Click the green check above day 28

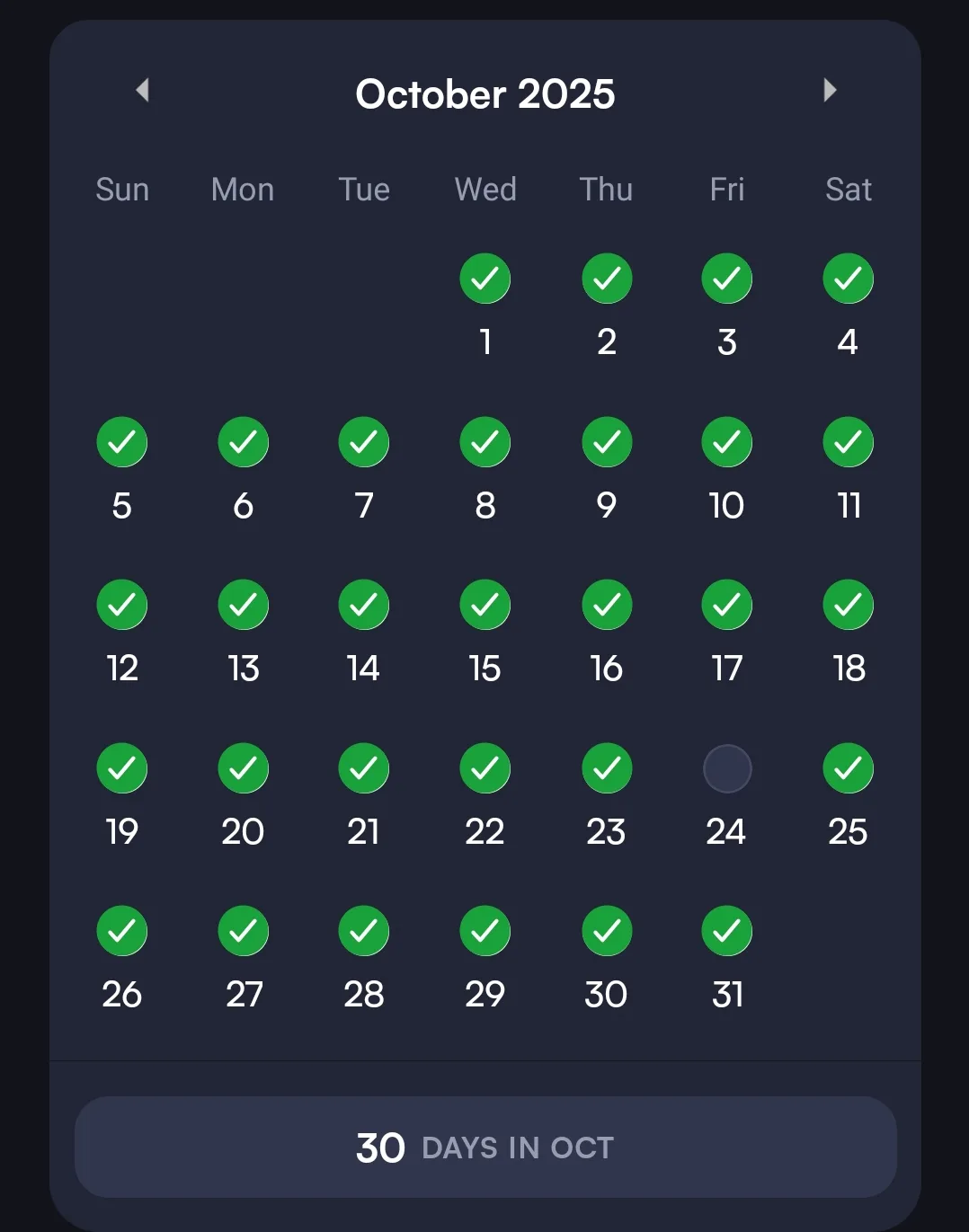(364, 932)
